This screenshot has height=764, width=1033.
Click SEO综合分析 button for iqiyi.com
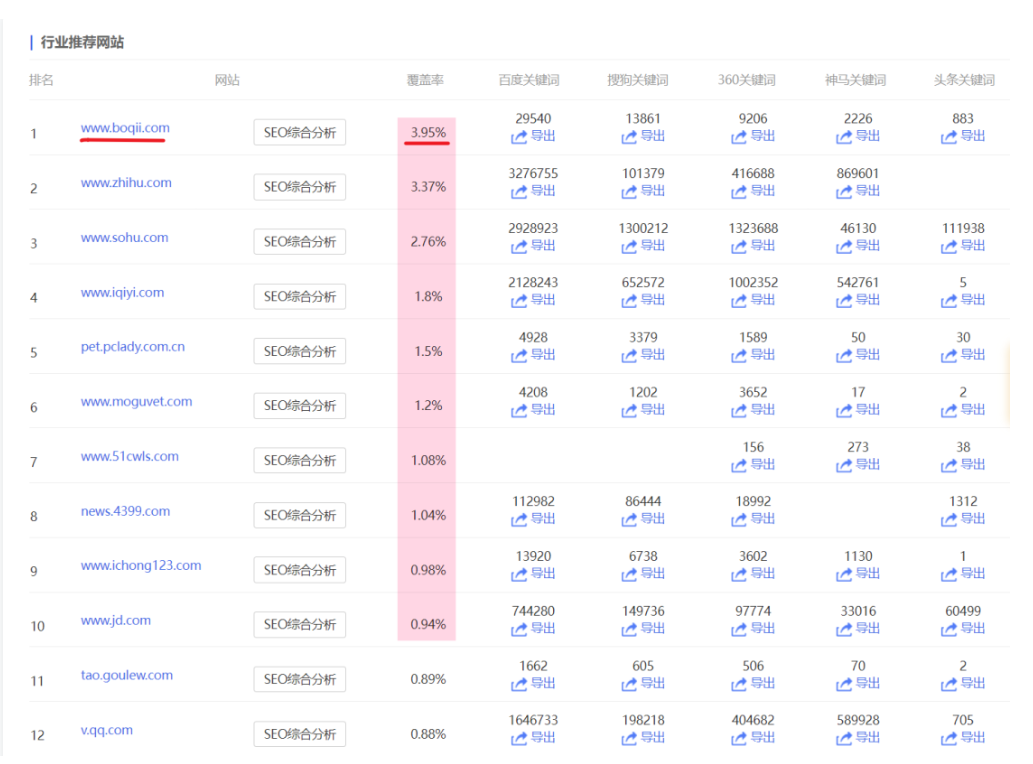[x=300, y=296]
